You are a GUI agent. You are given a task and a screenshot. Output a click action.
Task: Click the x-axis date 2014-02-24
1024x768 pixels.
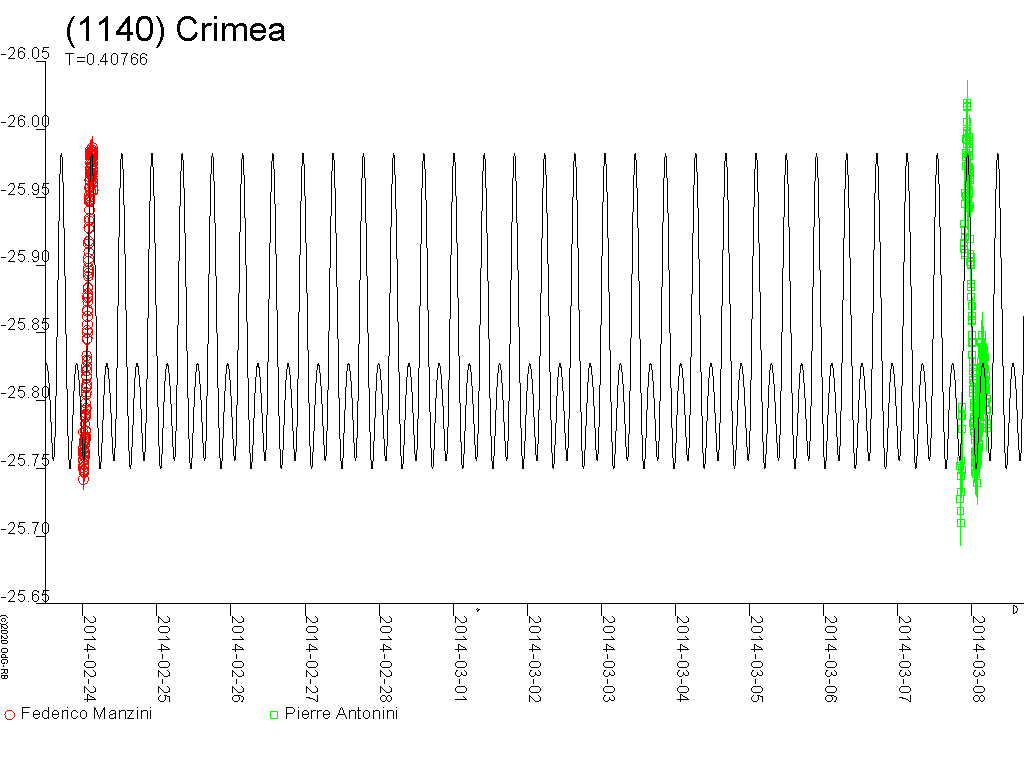tap(89, 658)
